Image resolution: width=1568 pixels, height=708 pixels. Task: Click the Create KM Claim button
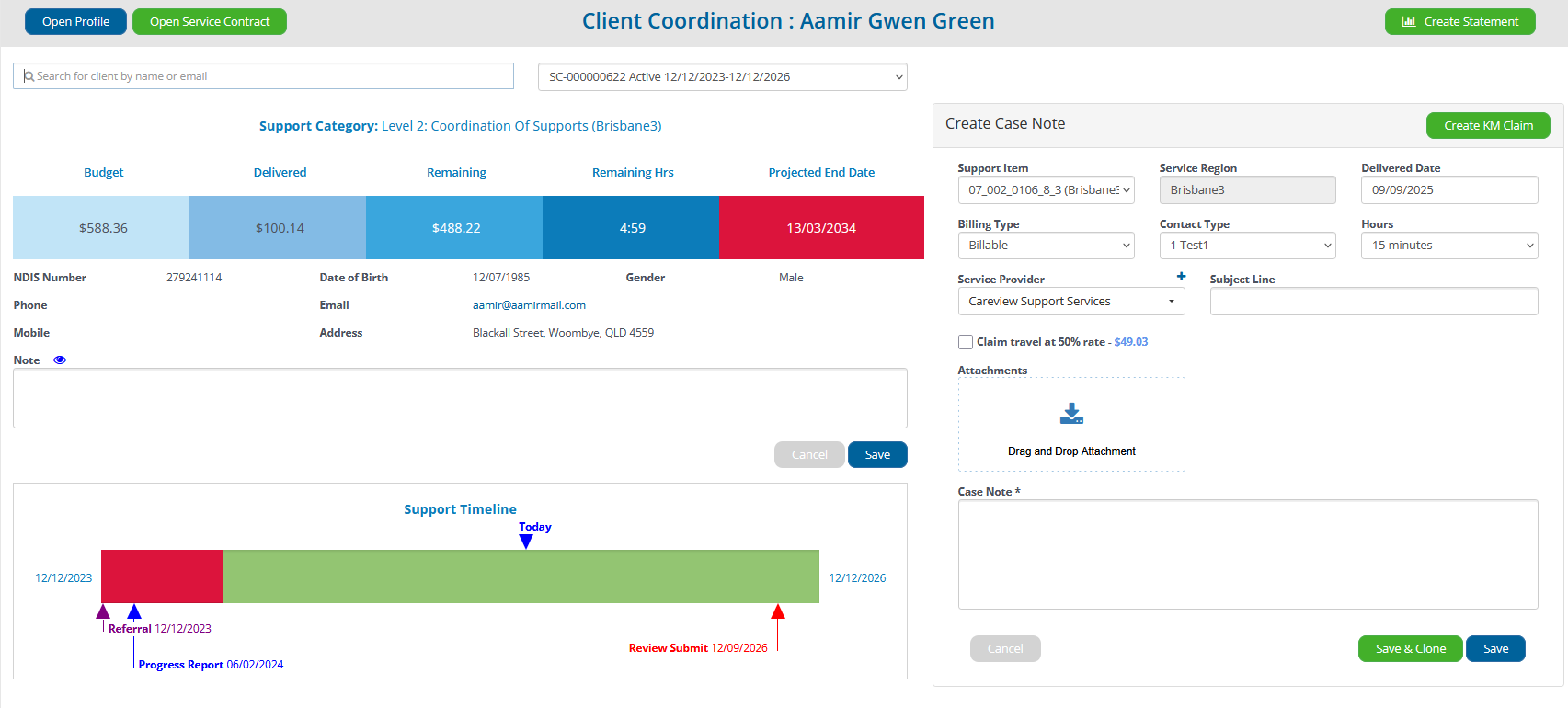point(1487,126)
